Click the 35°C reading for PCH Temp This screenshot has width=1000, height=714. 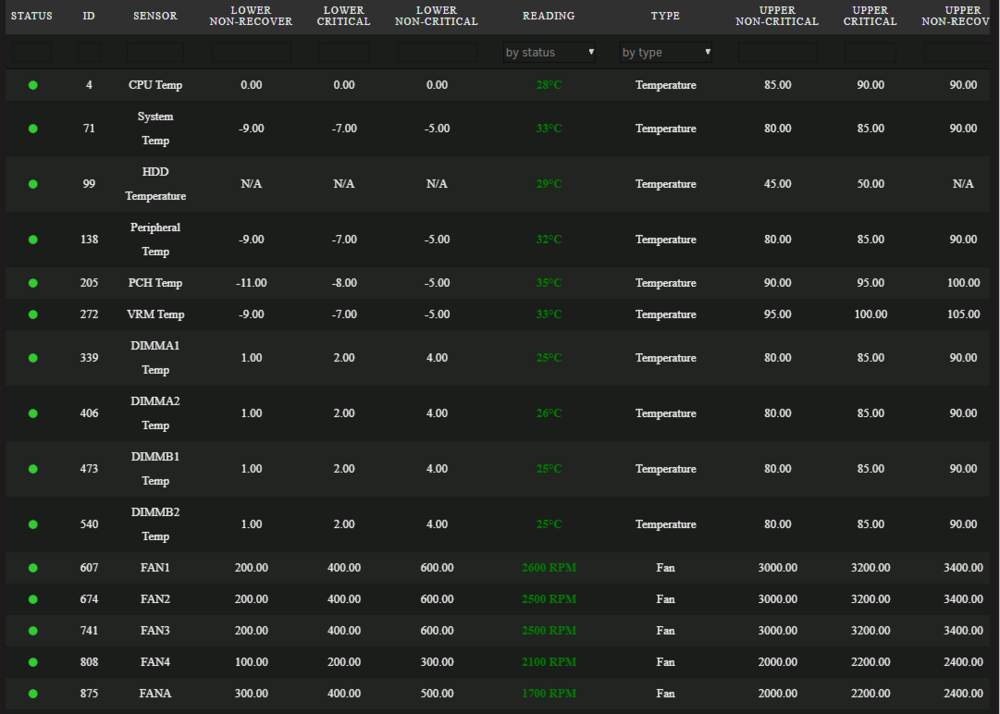[548, 282]
